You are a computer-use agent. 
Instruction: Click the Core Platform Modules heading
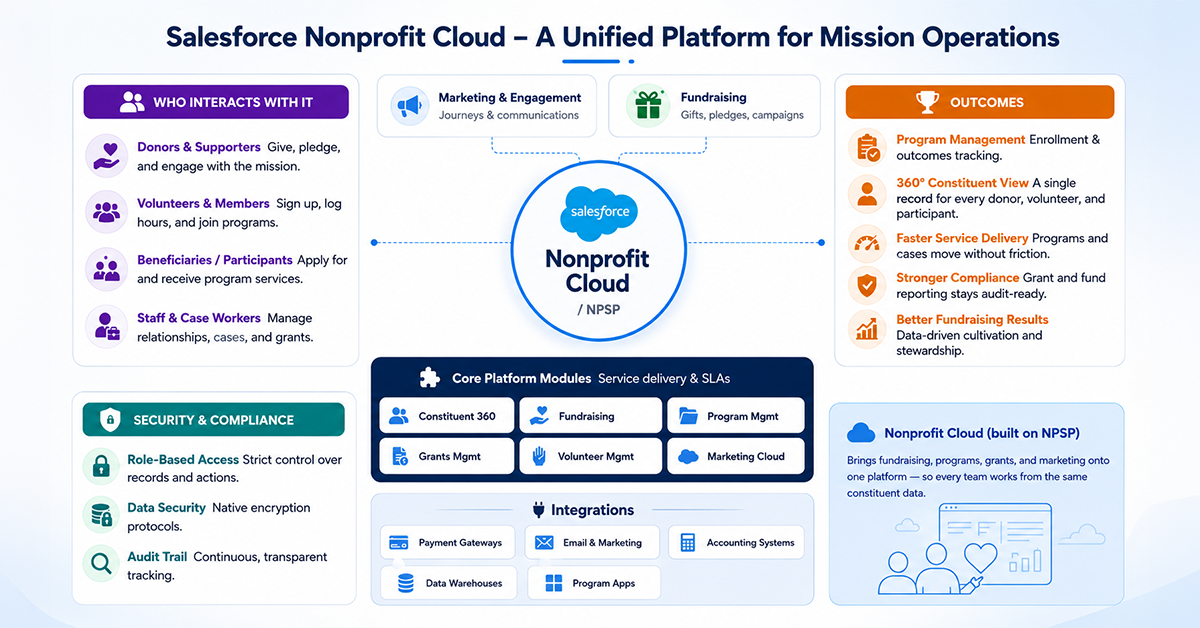[x=521, y=379]
